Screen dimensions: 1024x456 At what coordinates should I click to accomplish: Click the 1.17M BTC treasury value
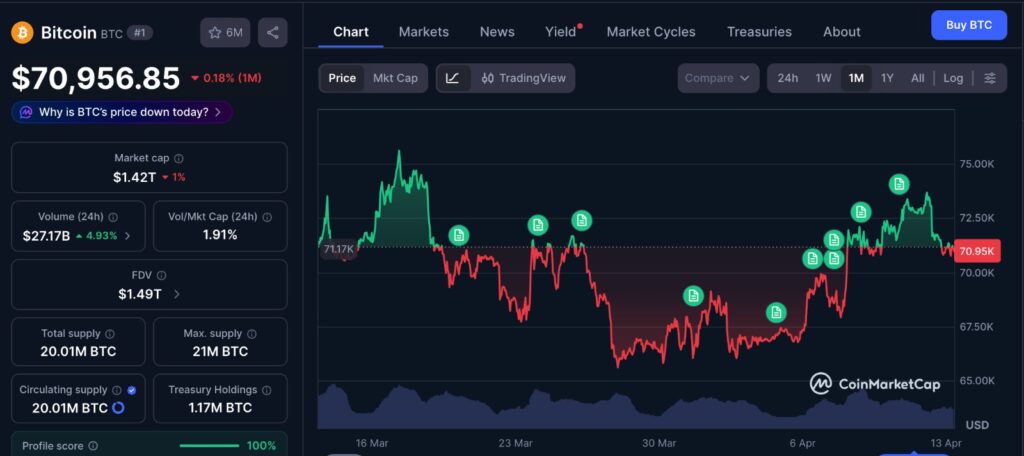(220, 408)
